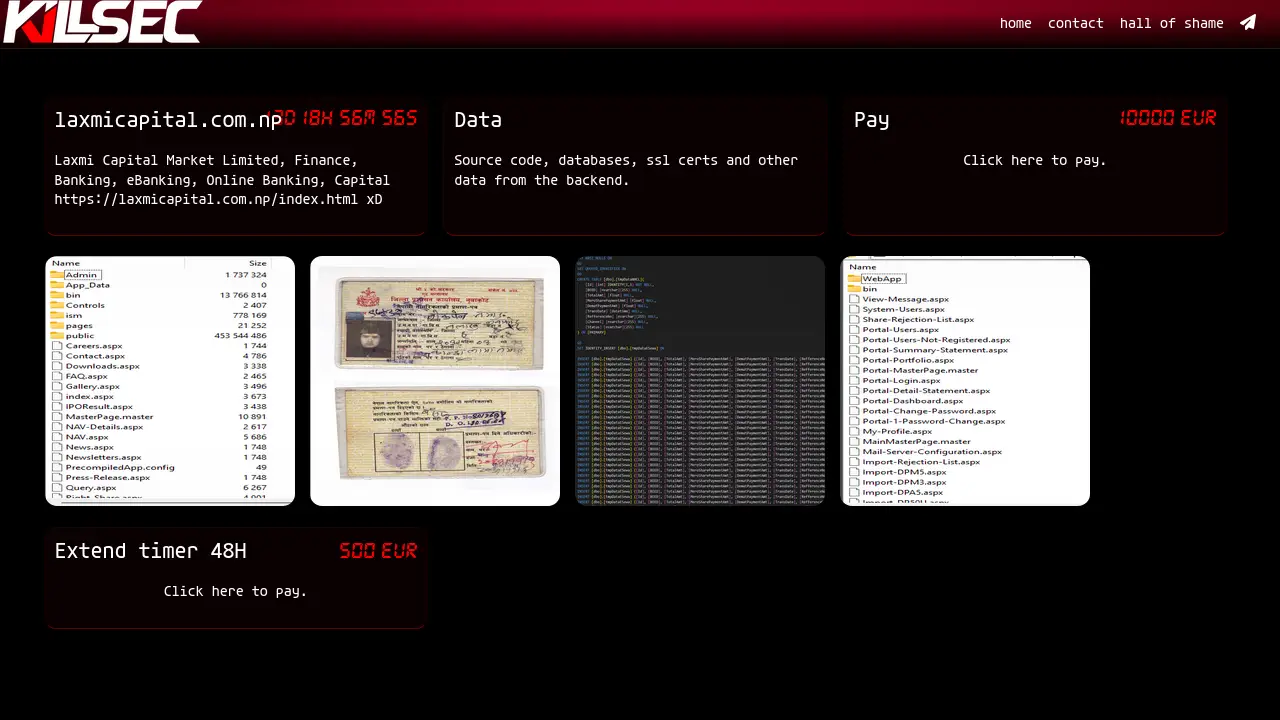Open the WebApp folder file listing thumbnail

click(965, 381)
